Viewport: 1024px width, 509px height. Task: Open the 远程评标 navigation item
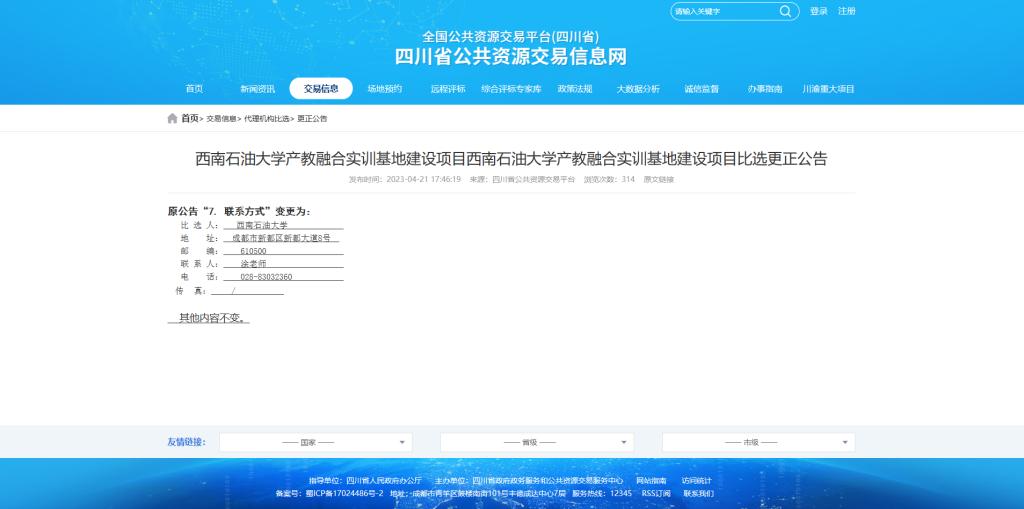448,89
